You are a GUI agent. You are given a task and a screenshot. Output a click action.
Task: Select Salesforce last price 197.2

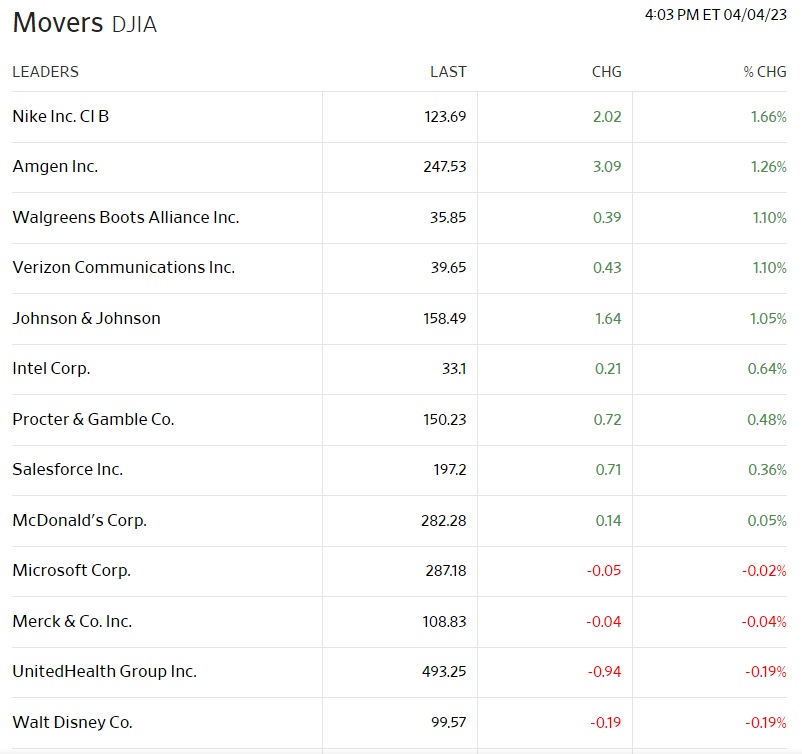pyautogui.click(x=450, y=470)
